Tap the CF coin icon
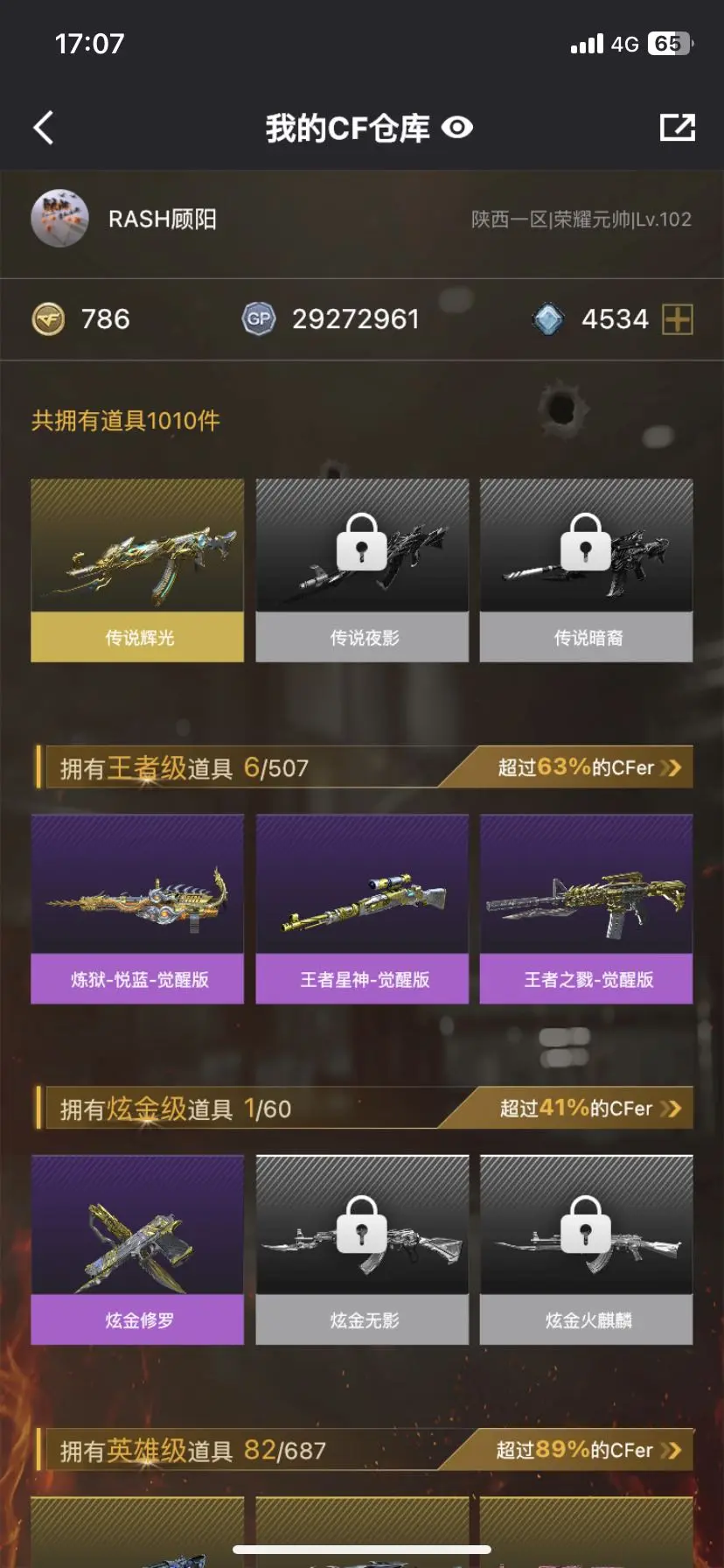The width and height of the screenshot is (724, 1568). (x=49, y=319)
